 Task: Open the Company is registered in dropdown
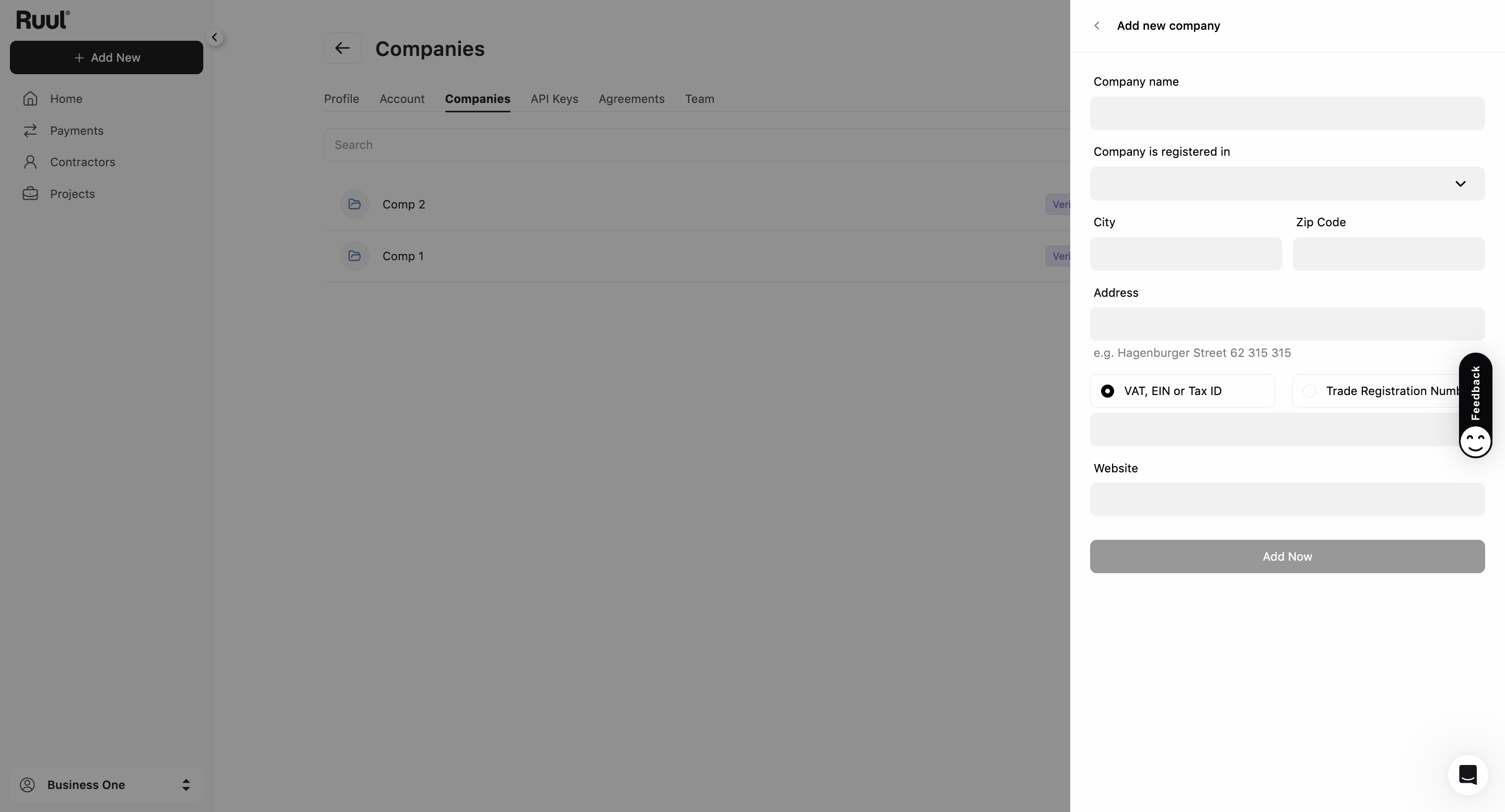pos(1287,183)
